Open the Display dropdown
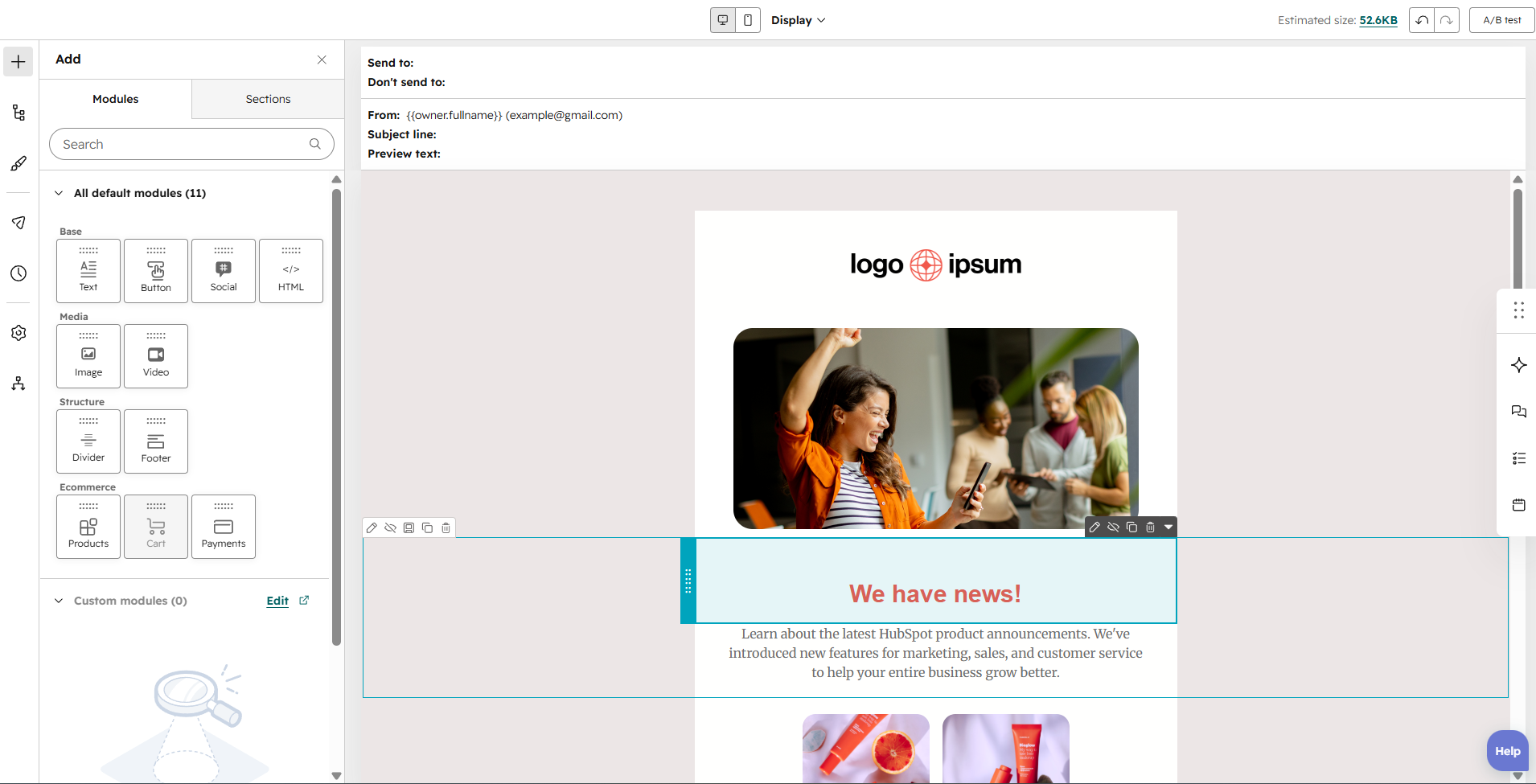 pos(798,20)
